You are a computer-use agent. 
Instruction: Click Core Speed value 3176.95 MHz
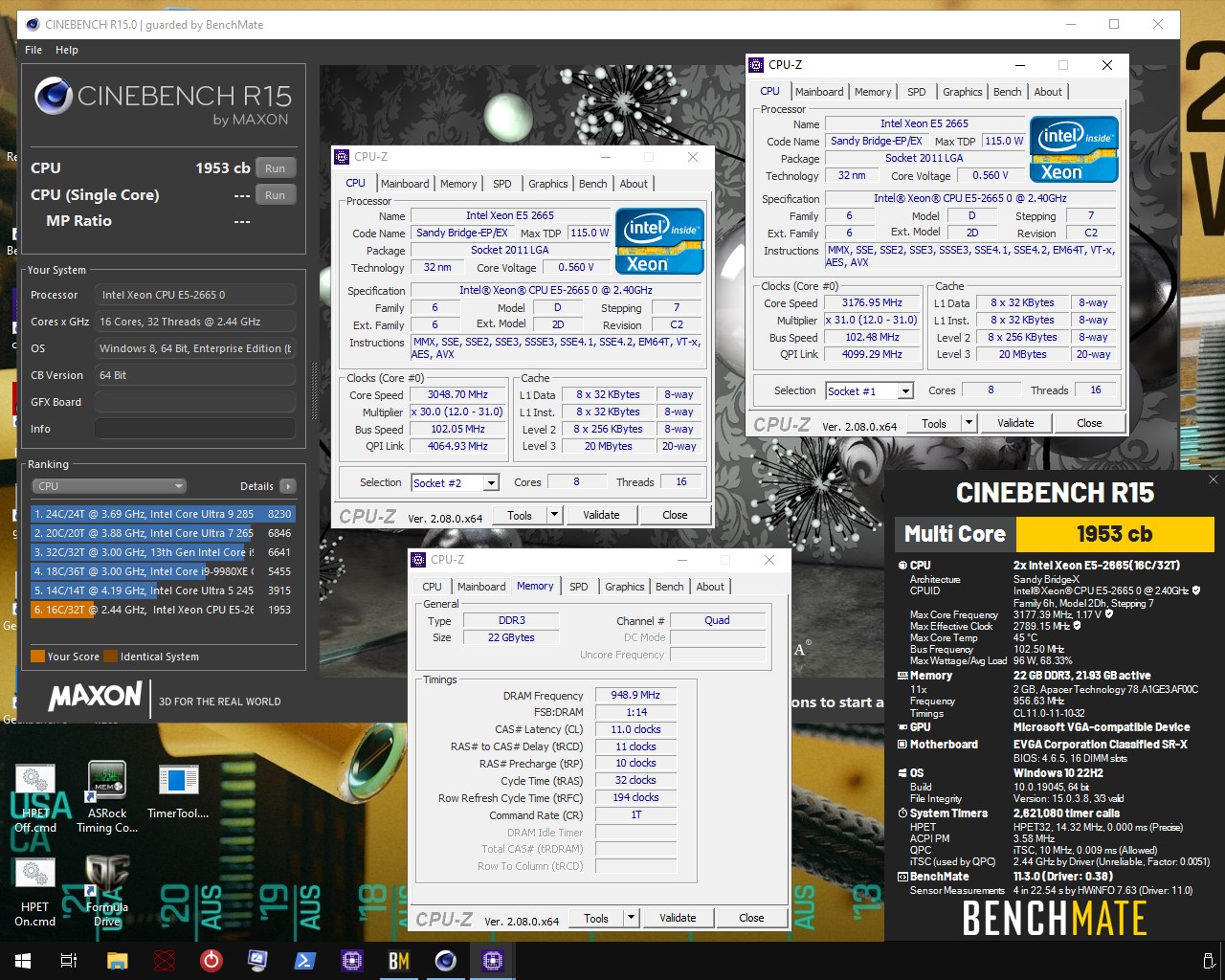pyautogui.click(x=872, y=302)
